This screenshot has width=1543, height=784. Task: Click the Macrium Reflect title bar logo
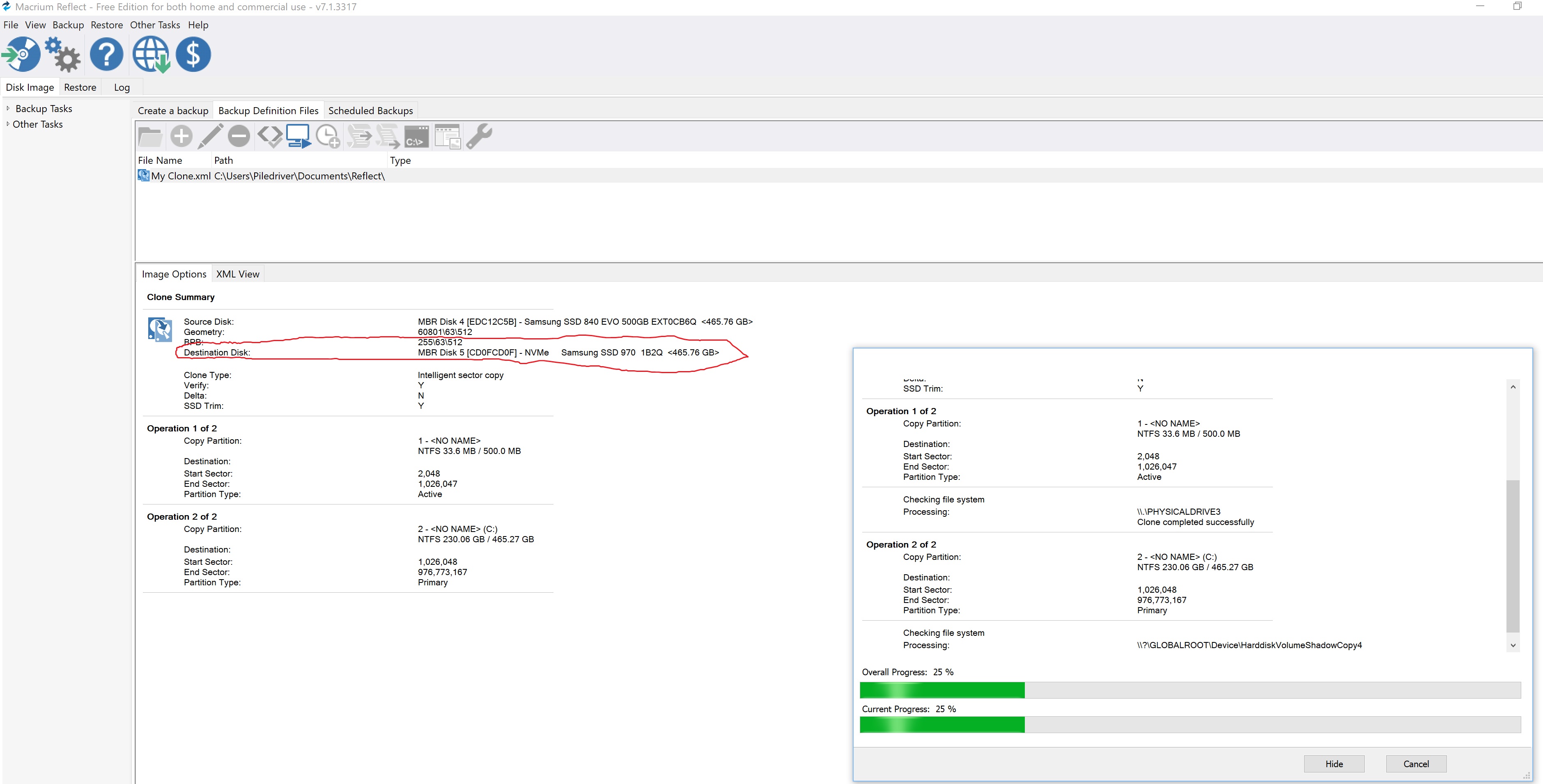coord(7,7)
